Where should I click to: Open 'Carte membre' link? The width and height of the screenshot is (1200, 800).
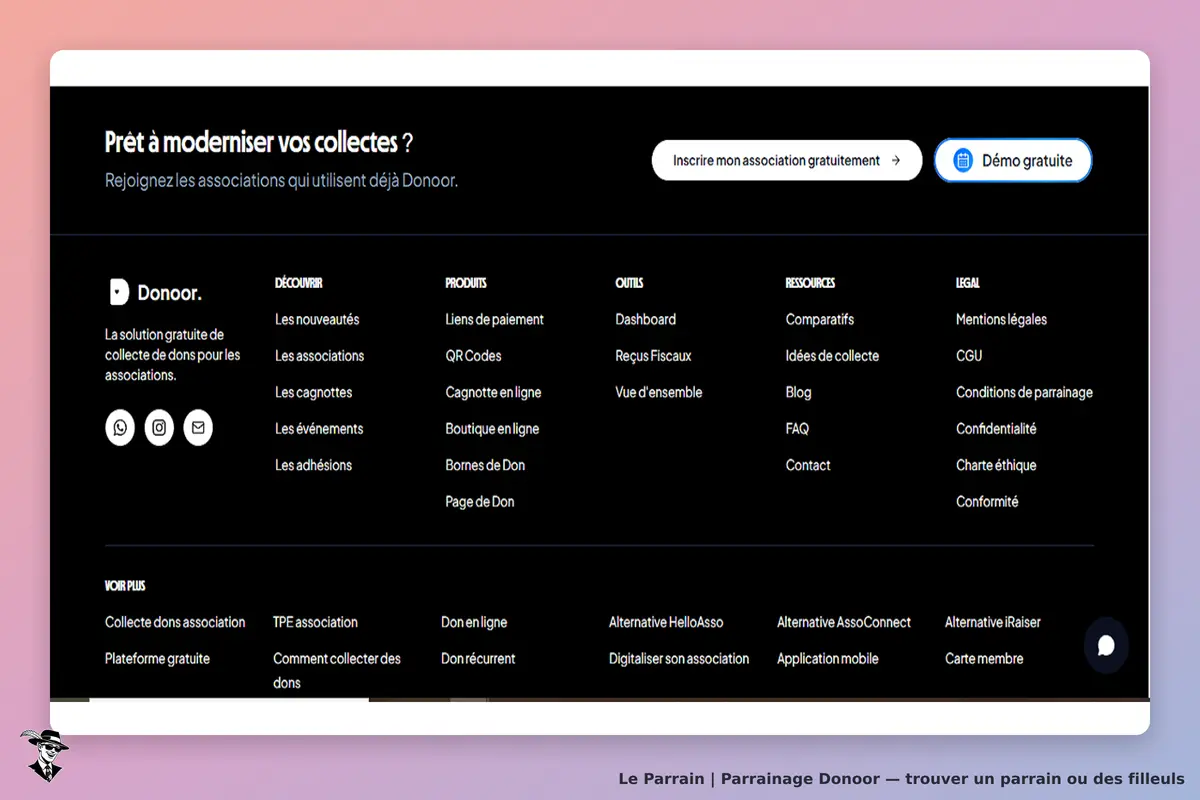click(984, 659)
